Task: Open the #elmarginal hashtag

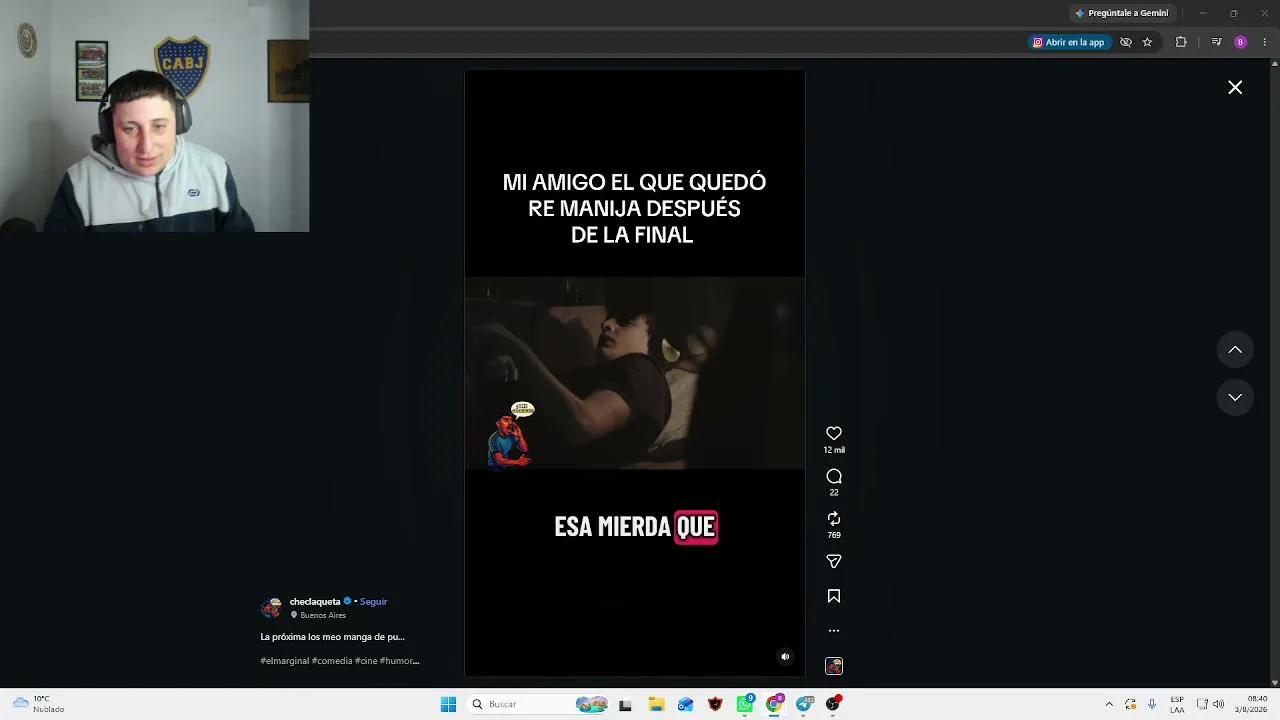Action: click(285, 661)
